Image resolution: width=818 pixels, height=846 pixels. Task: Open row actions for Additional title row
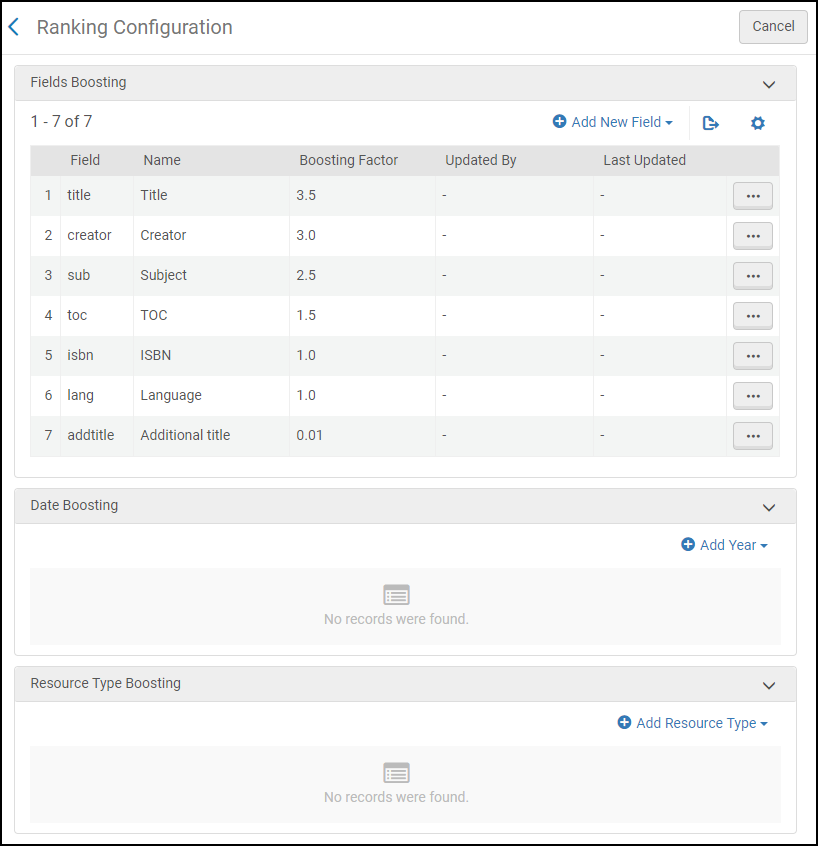752,436
